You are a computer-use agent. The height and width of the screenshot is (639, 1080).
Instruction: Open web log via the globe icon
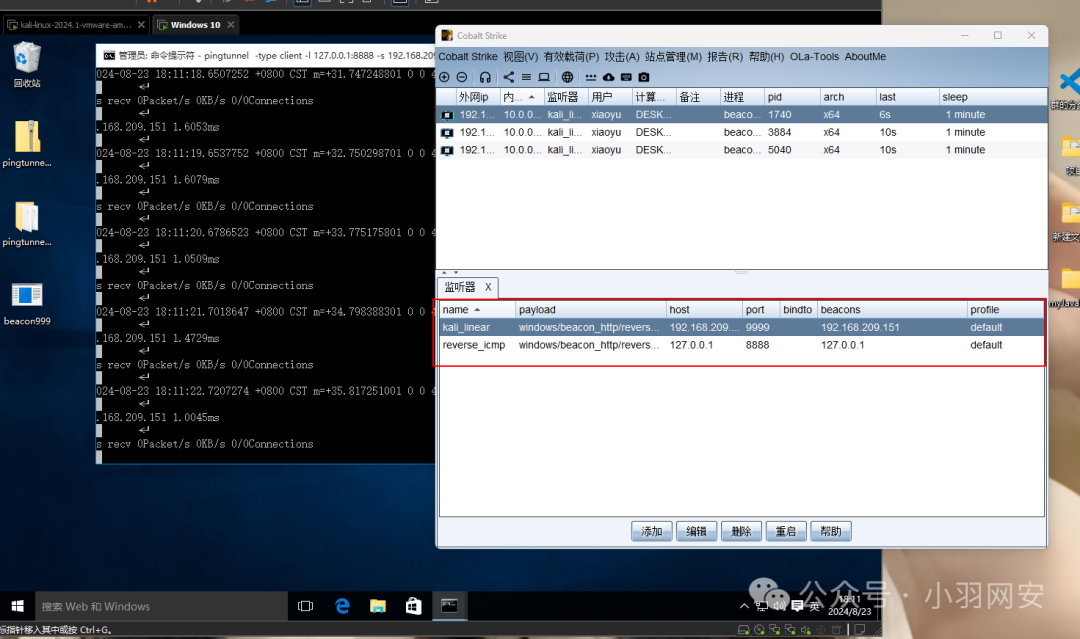tap(568, 77)
